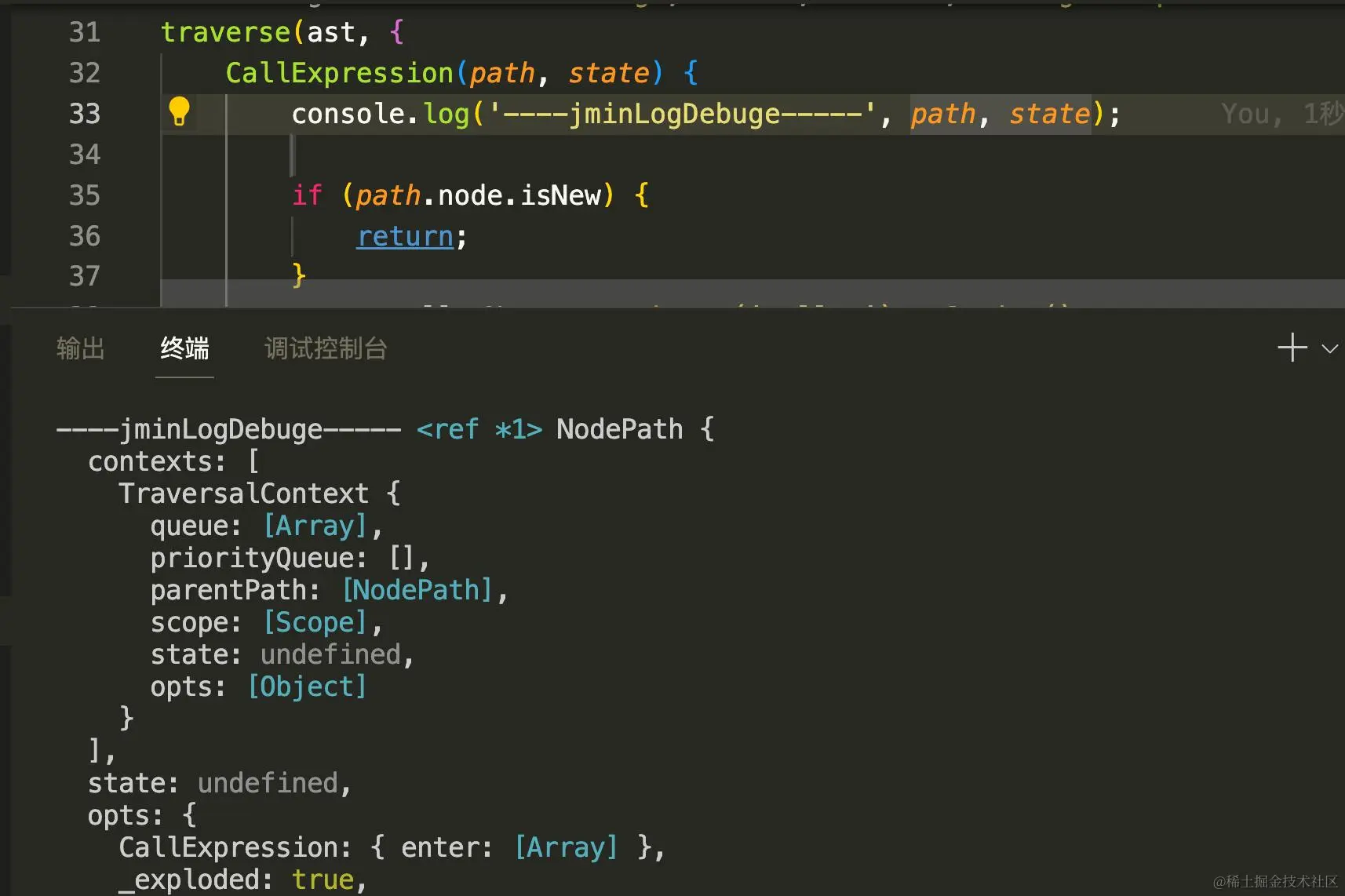Select the 终端 panel tab
This screenshot has height=896, width=1345.
184,348
